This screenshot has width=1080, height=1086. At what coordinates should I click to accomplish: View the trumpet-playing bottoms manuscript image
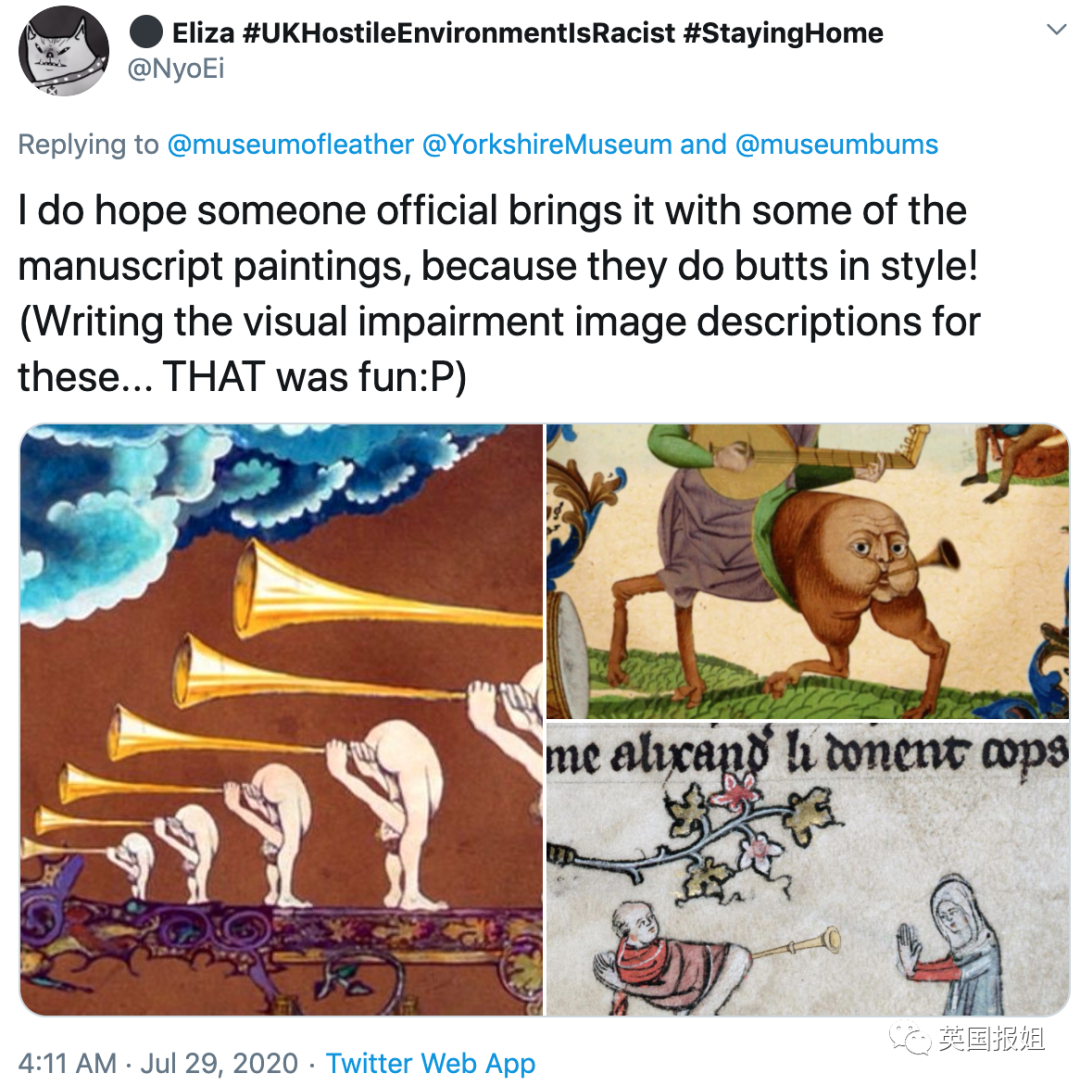coord(281,720)
